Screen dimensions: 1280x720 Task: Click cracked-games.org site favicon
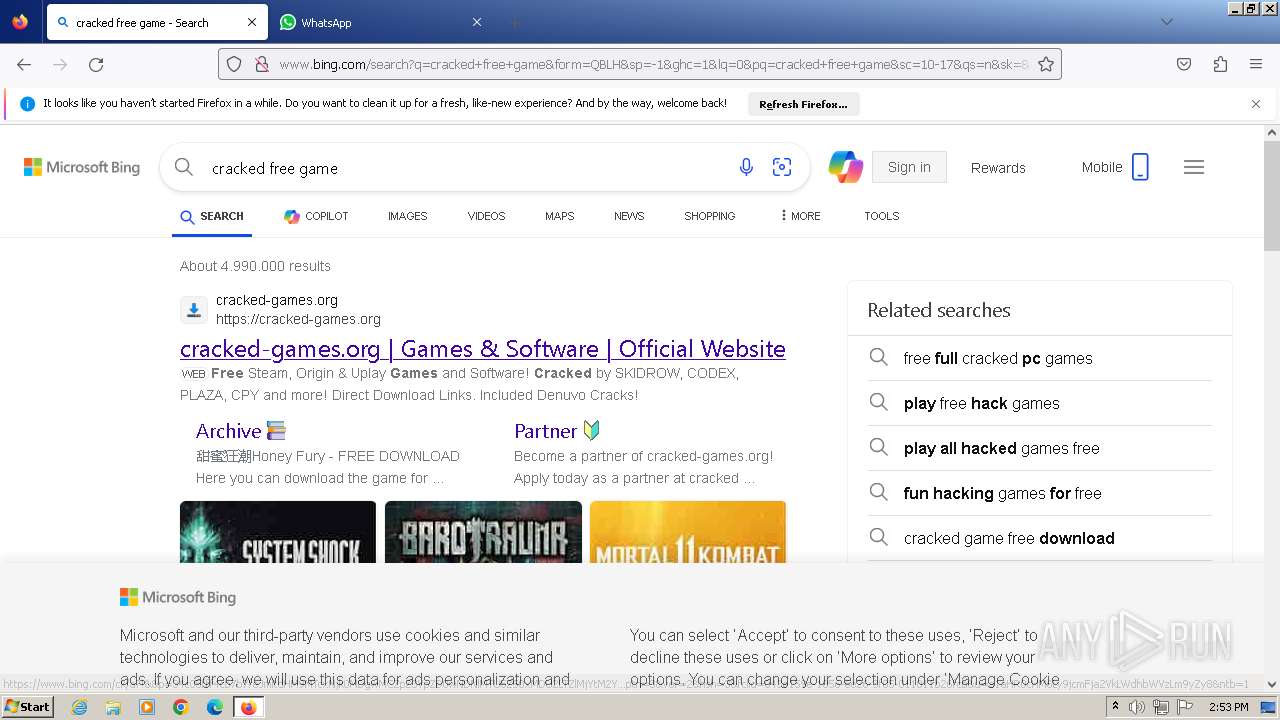[194, 310]
